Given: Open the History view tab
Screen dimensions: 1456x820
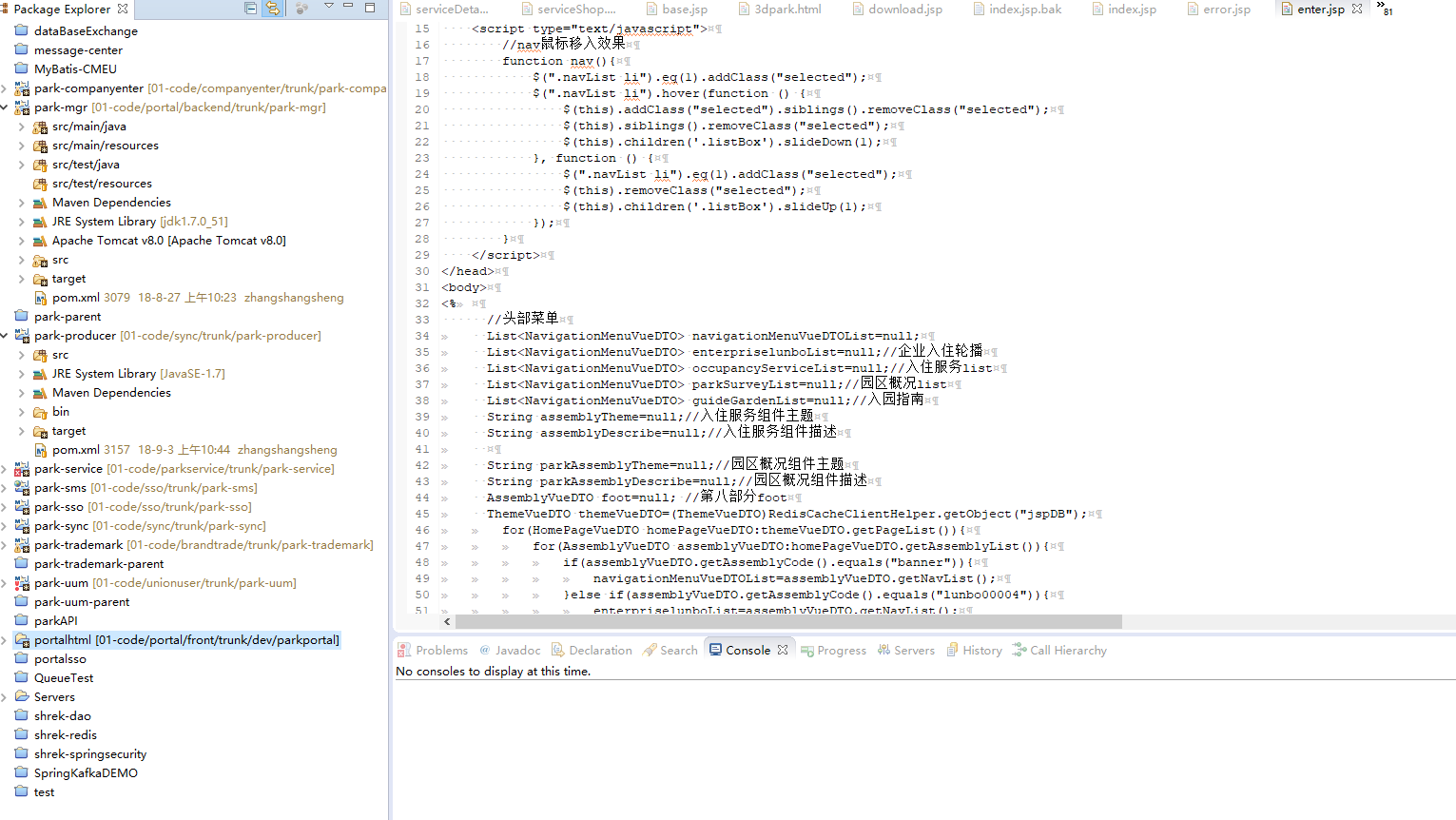Looking at the screenshot, I should click(974, 651).
